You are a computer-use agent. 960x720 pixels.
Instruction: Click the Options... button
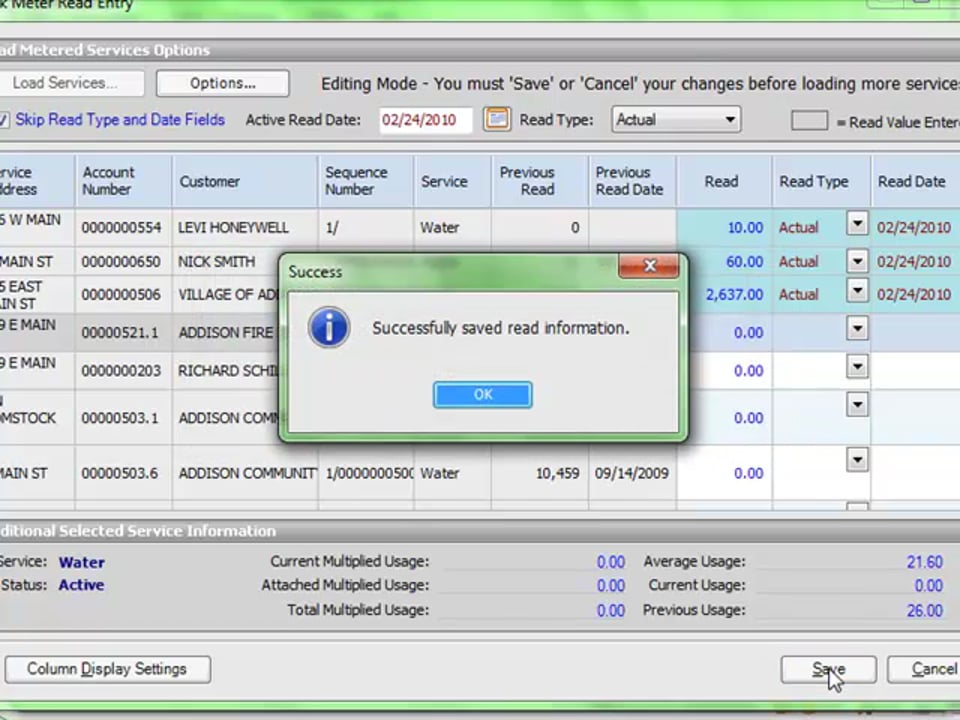pyautogui.click(x=222, y=83)
